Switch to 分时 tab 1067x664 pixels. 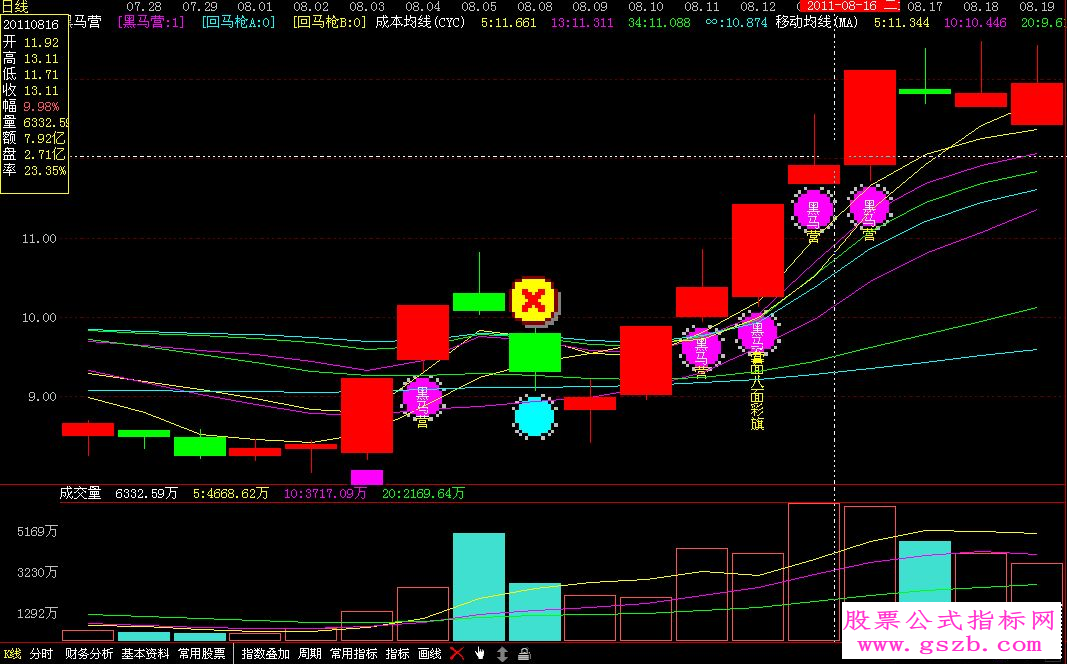pos(42,654)
